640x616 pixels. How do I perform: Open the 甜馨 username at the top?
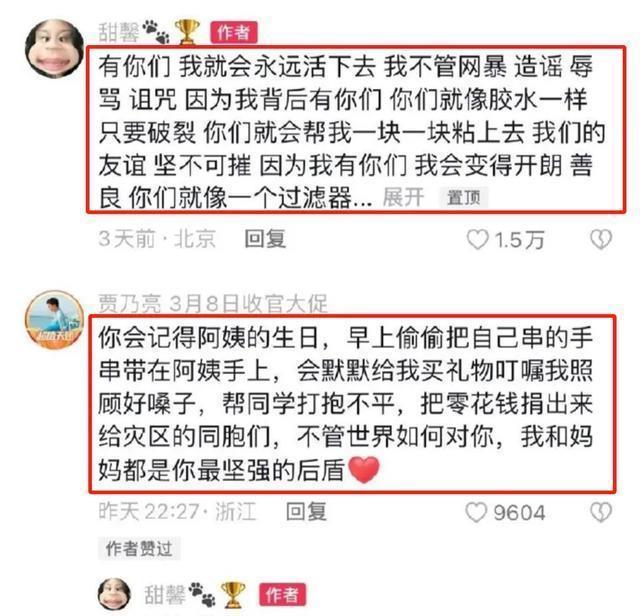click(119, 32)
